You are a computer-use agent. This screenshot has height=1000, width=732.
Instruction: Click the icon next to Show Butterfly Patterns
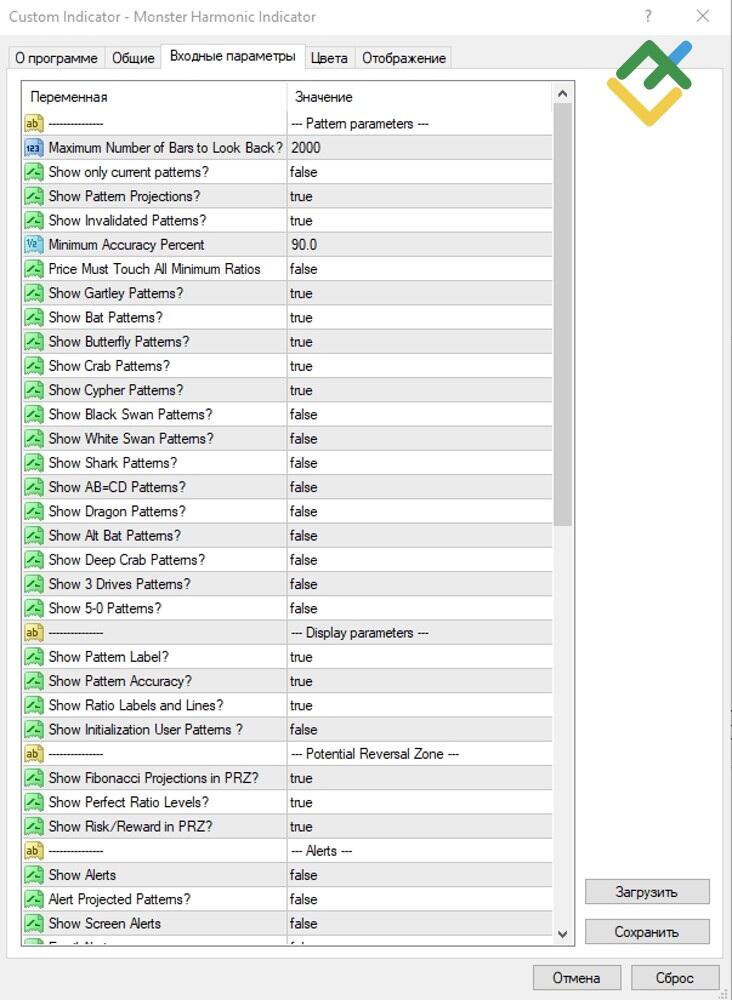pyautogui.click(x=33, y=342)
